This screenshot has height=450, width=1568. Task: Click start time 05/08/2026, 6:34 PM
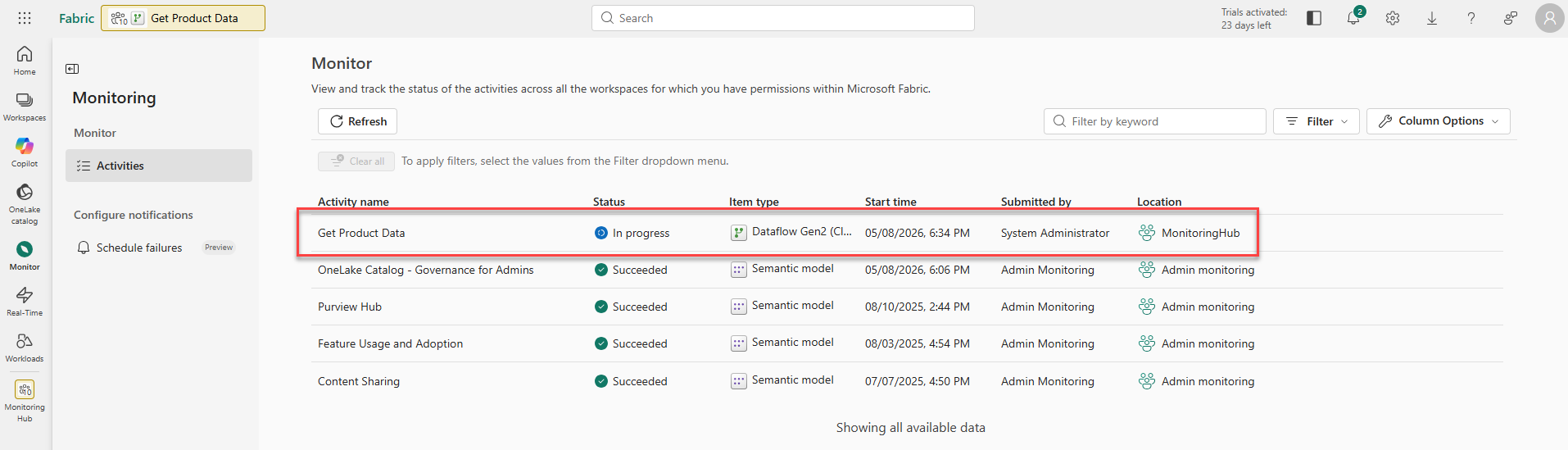coord(918,233)
